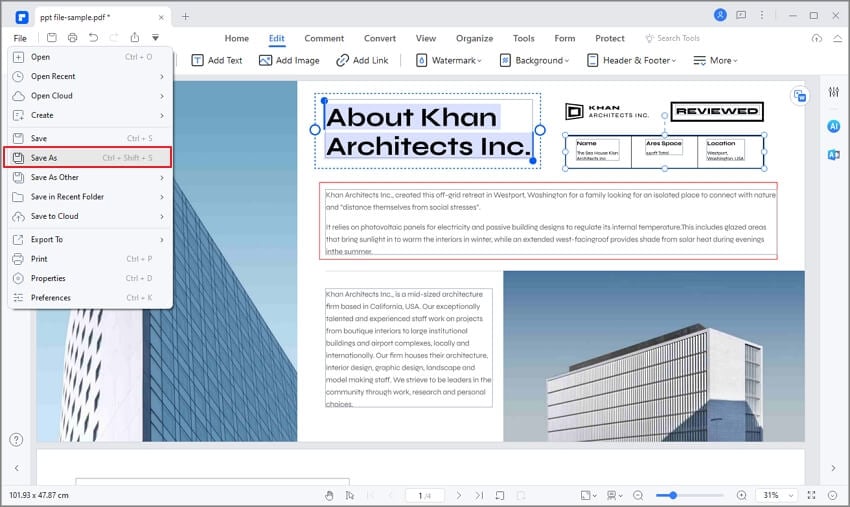Click the Search Tools field

coord(672,38)
